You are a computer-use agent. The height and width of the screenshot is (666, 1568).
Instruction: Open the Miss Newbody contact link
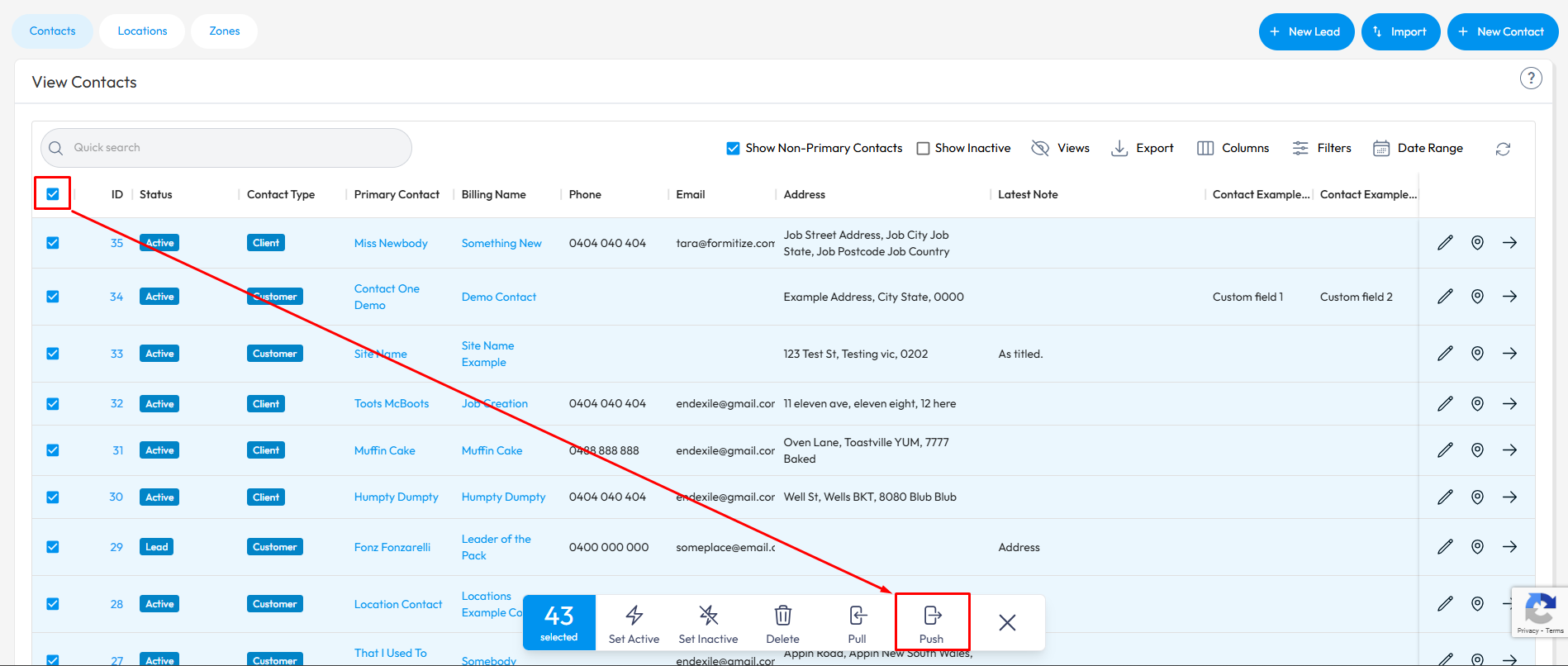[x=391, y=243]
